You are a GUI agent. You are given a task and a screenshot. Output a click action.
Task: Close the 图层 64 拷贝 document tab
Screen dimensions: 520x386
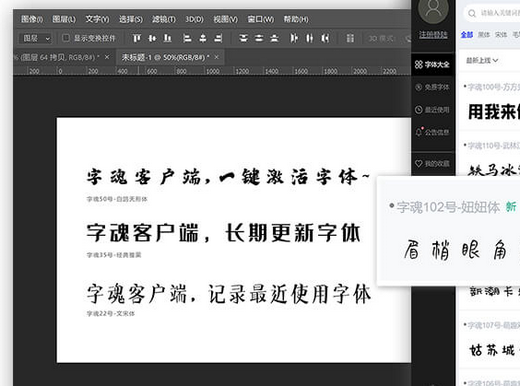(x=107, y=57)
